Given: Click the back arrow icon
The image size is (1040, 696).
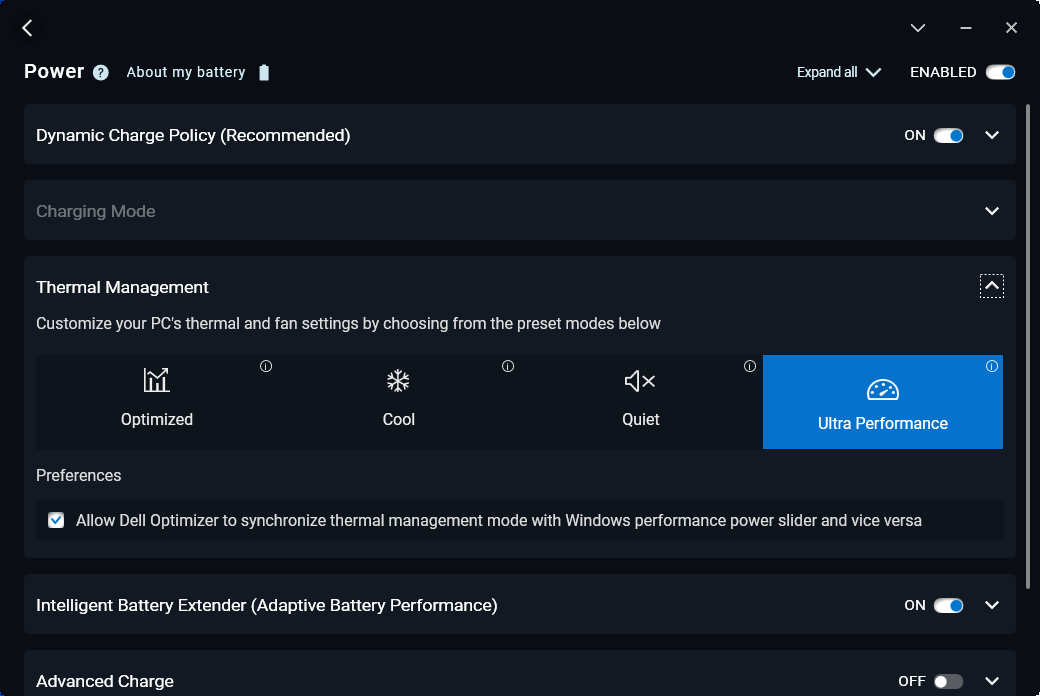Looking at the screenshot, I should click(28, 28).
